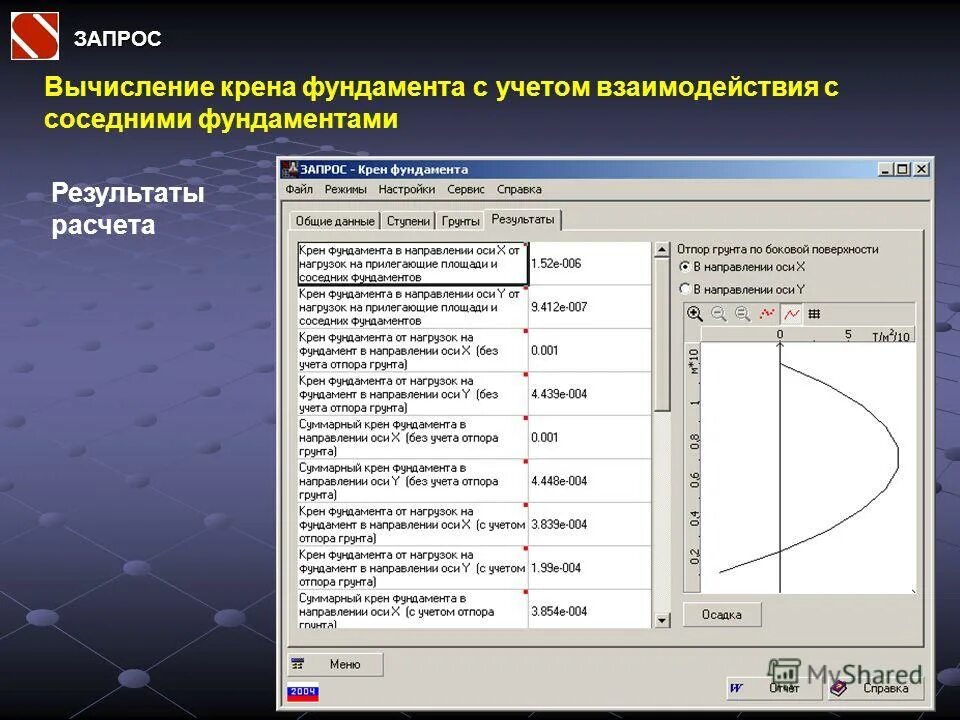Click the reset zoom magnifier icon
This screenshot has height=720, width=960.
tap(743, 314)
